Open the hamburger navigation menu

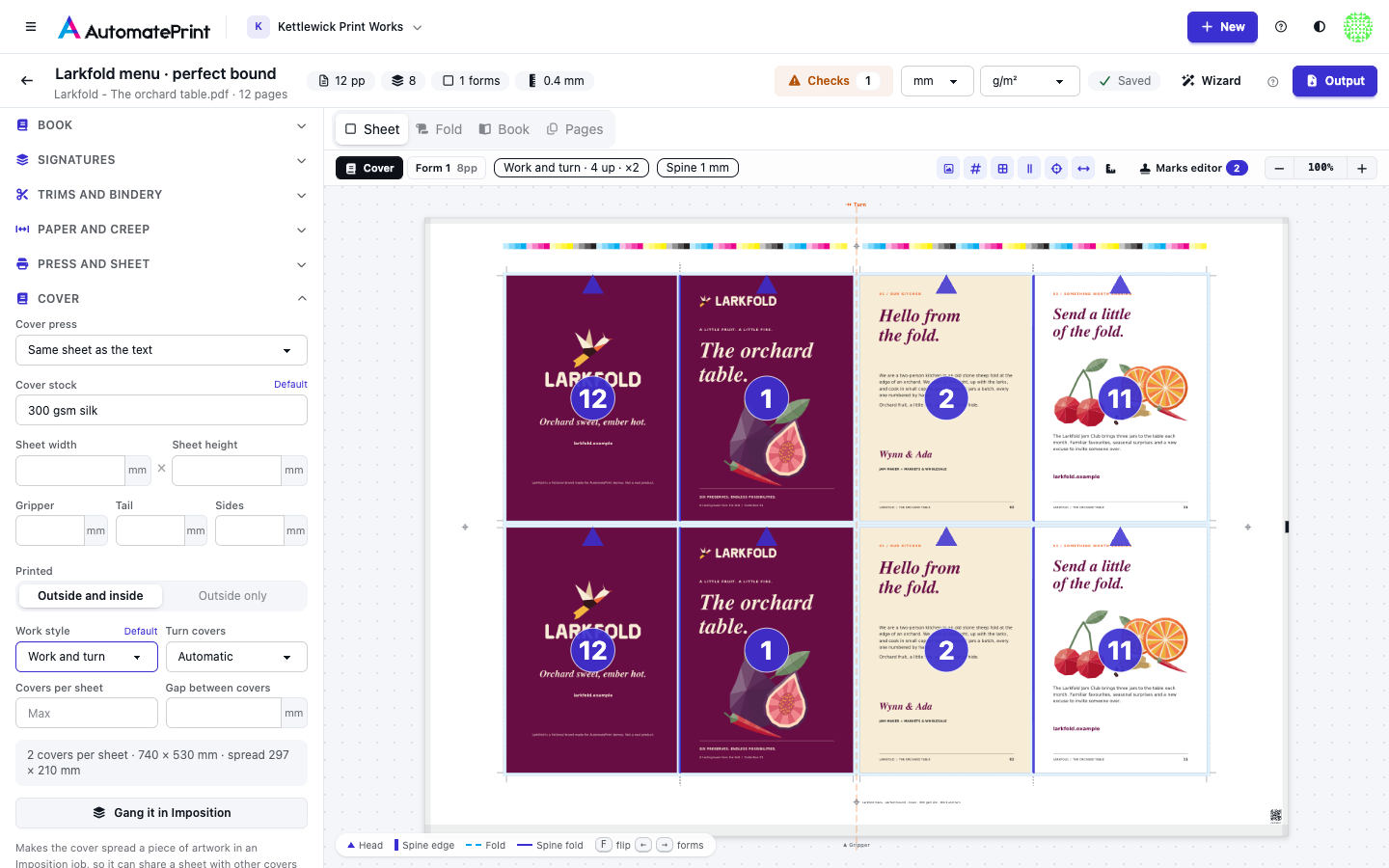pos(31,27)
